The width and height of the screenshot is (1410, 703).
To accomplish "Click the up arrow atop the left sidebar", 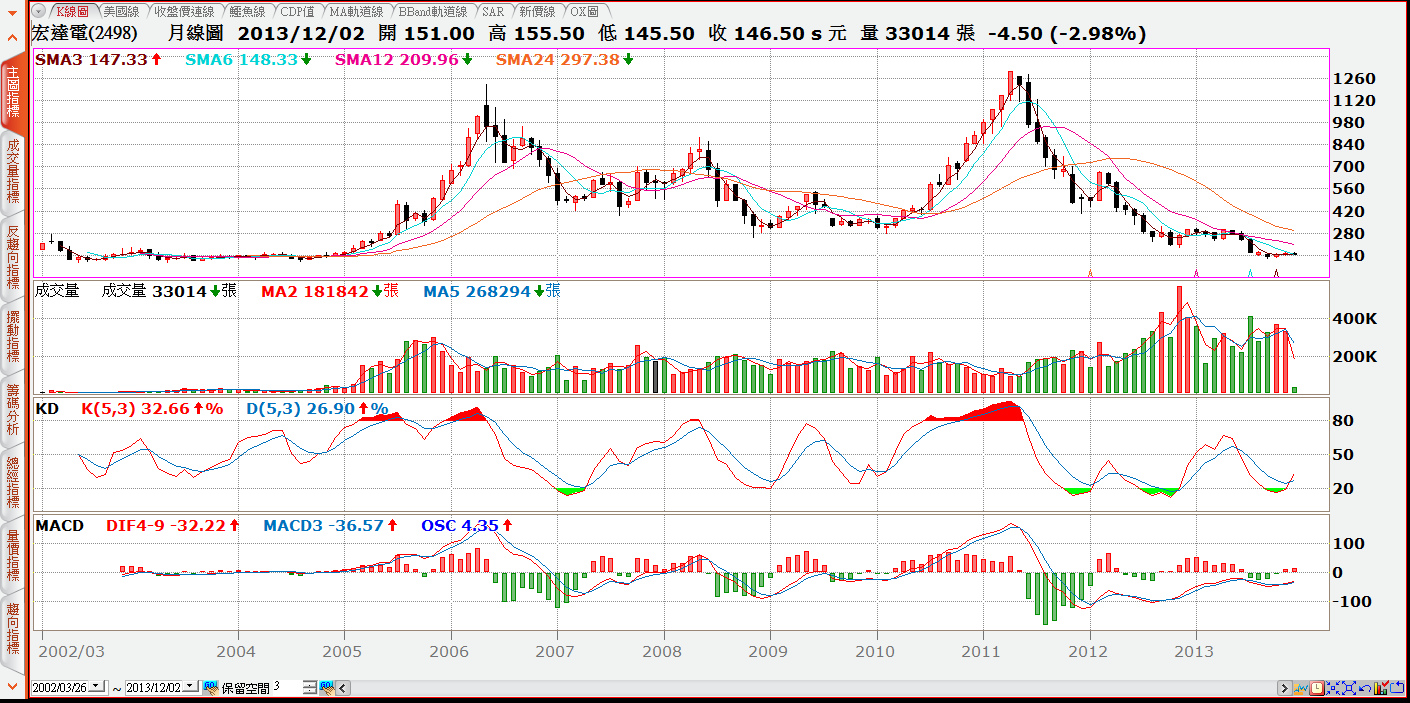I will click(x=13, y=37).
